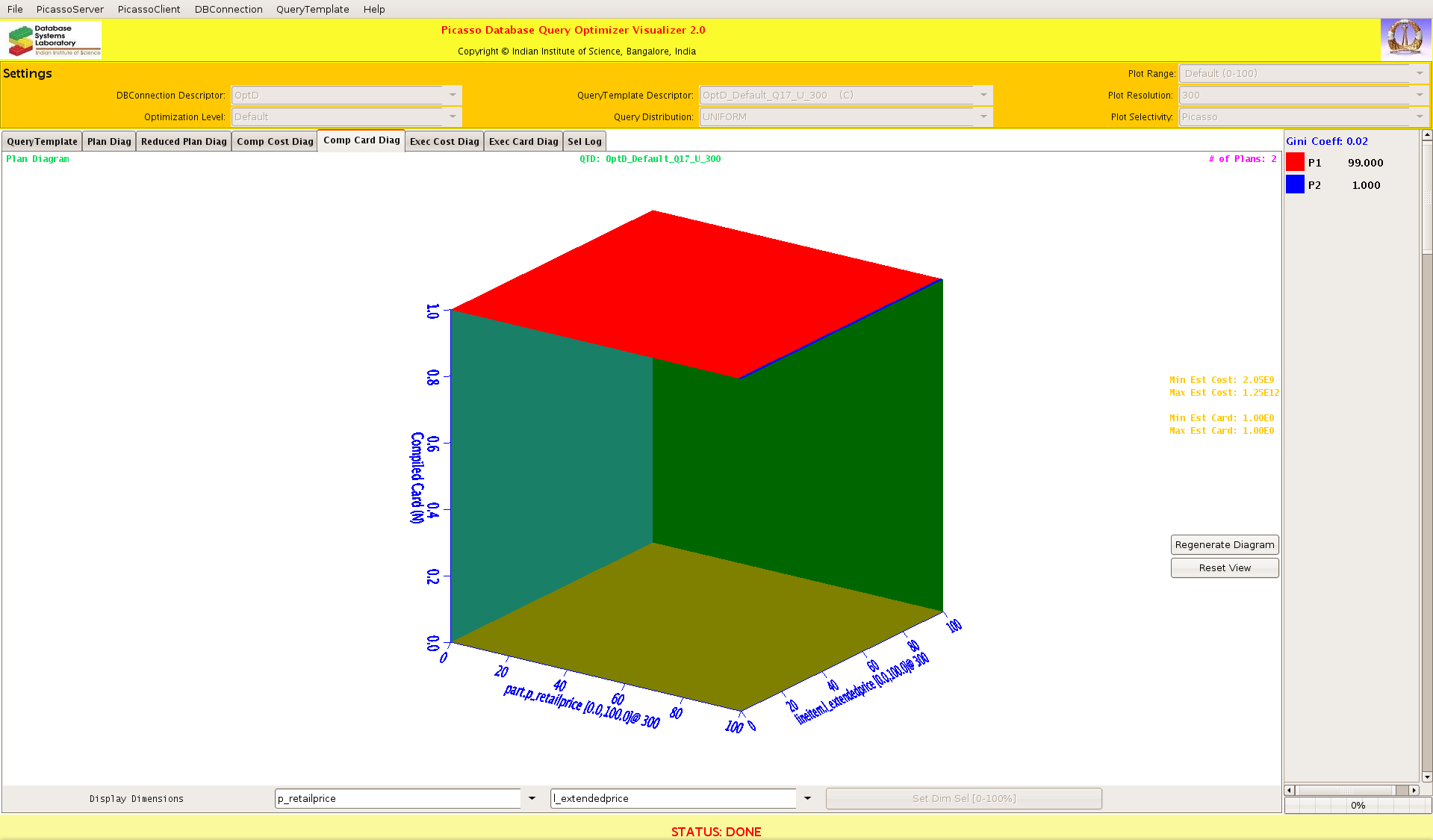The height and width of the screenshot is (840, 1433).
Task: Click the legend horizontal scroll right arrow
Action: tap(1414, 790)
